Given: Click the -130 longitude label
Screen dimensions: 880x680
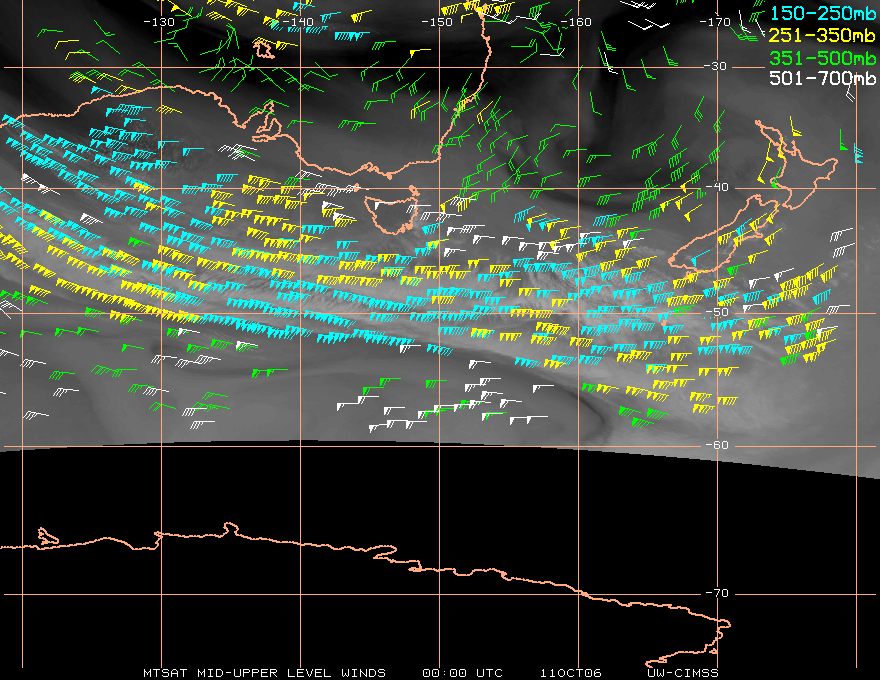Looking at the screenshot, I should pyautogui.click(x=159, y=22).
